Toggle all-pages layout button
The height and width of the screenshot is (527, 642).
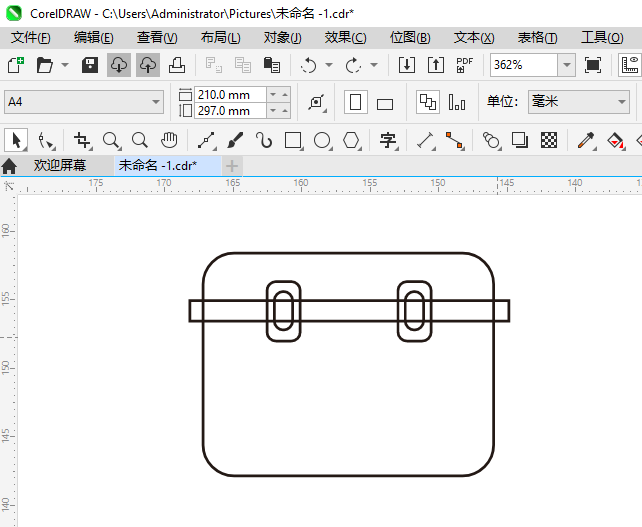tap(428, 102)
